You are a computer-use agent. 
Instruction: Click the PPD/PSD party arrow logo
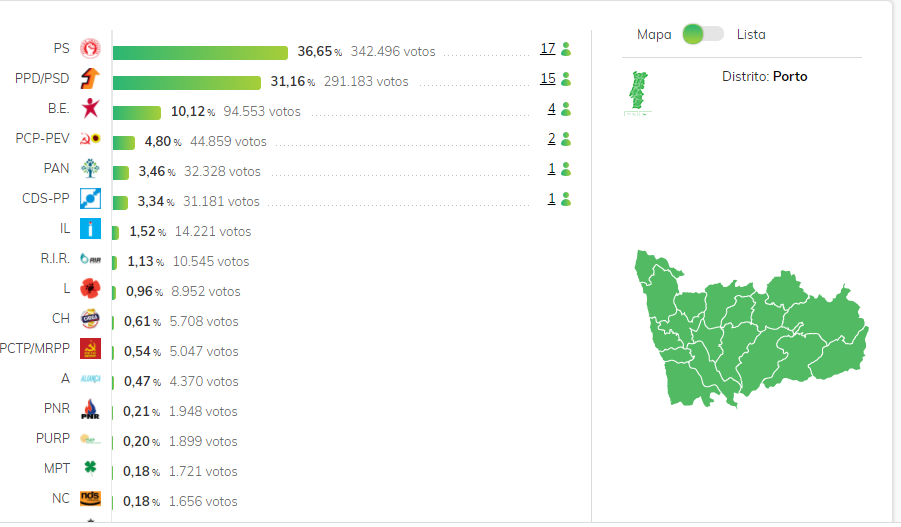tap(90, 78)
